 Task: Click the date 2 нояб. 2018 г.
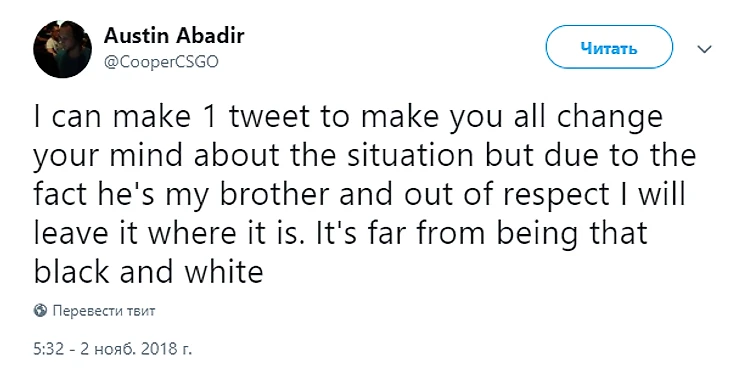click(x=135, y=348)
